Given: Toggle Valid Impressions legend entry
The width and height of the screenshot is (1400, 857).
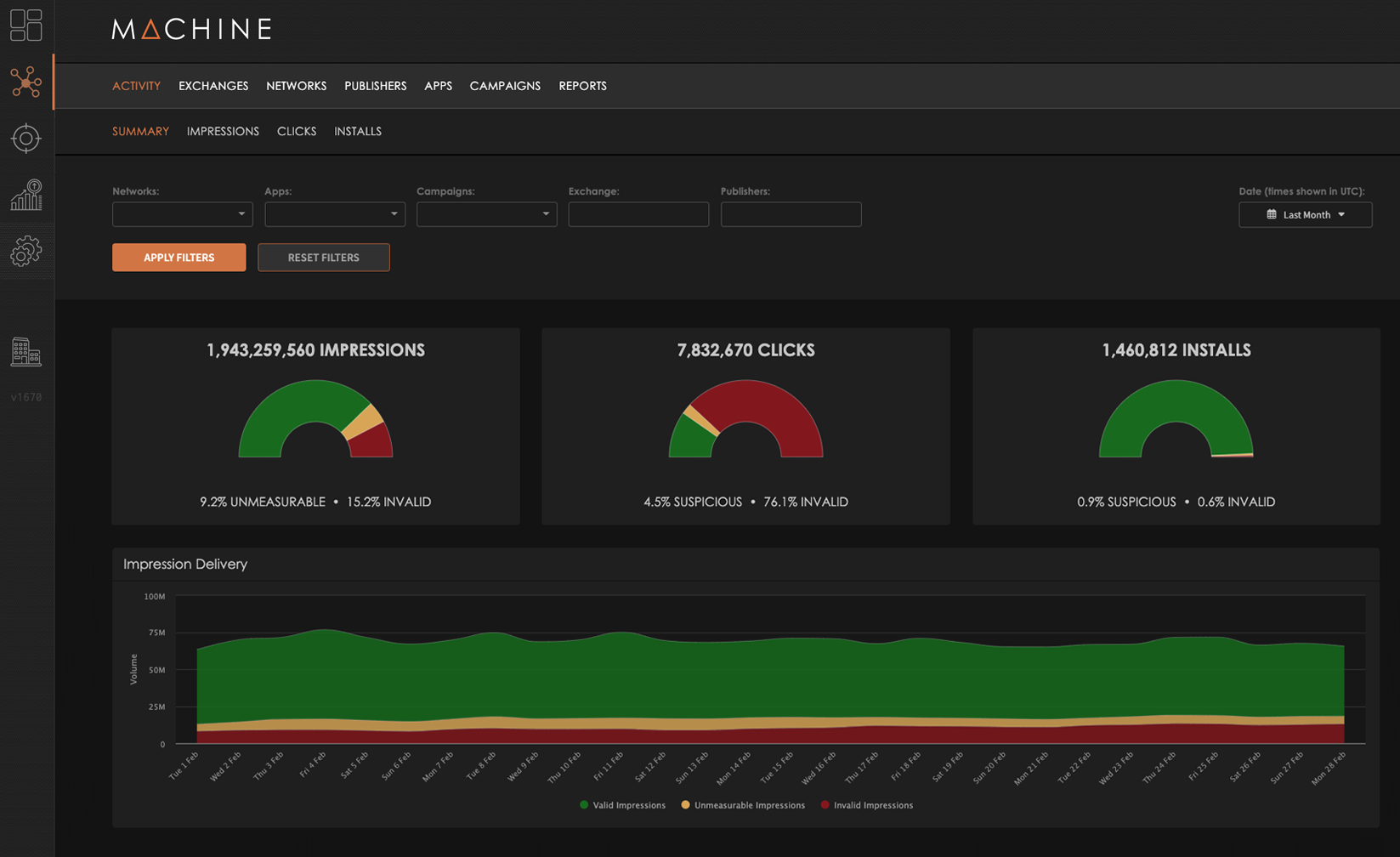Looking at the screenshot, I should (x=622, y=805).
